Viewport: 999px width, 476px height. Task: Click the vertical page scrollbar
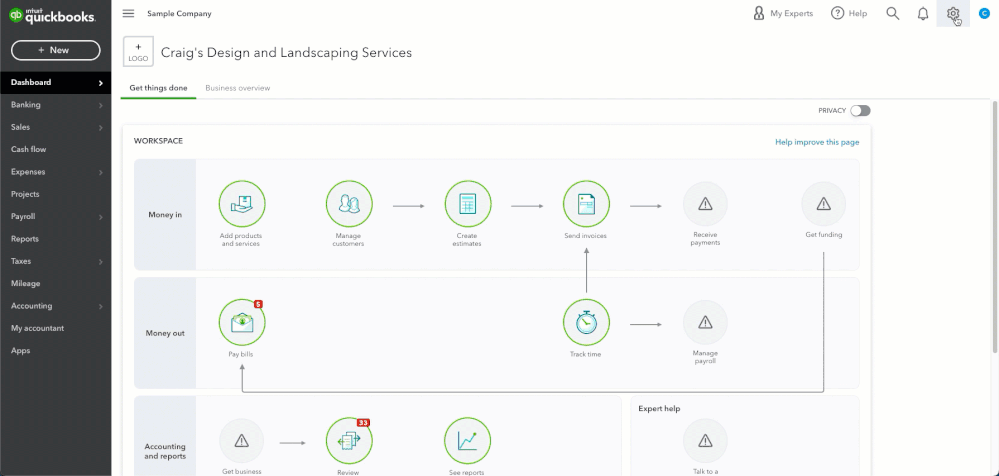click(995, 226)
